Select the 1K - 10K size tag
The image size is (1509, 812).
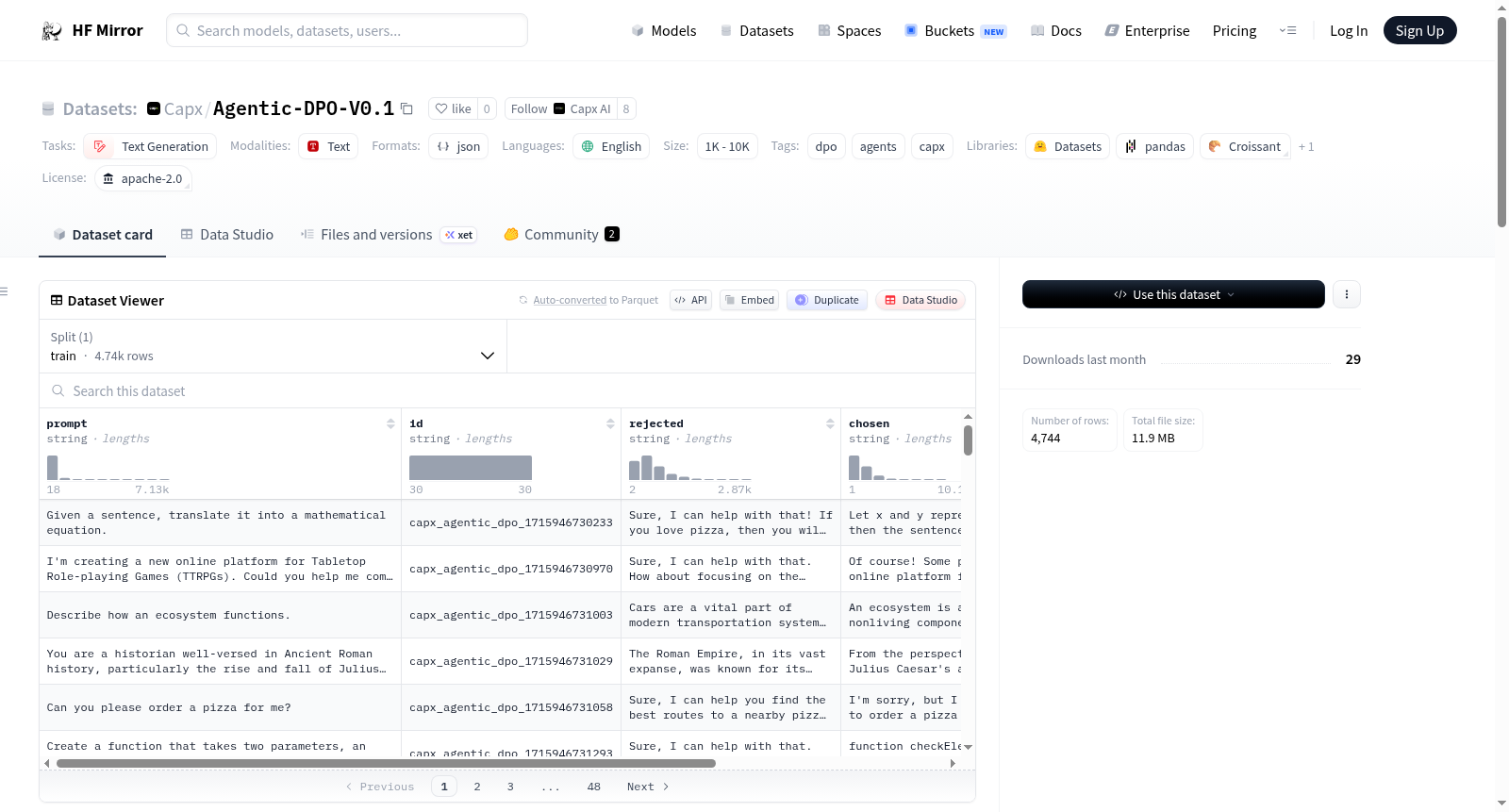pos(727,146)
